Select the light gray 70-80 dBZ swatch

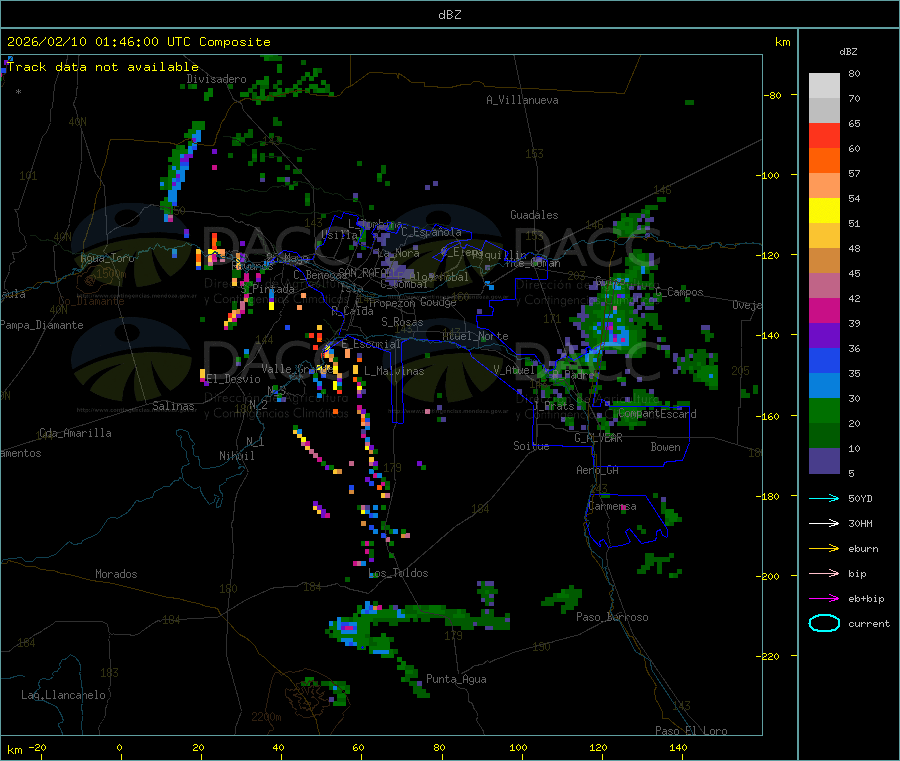(x=824, y=86)
